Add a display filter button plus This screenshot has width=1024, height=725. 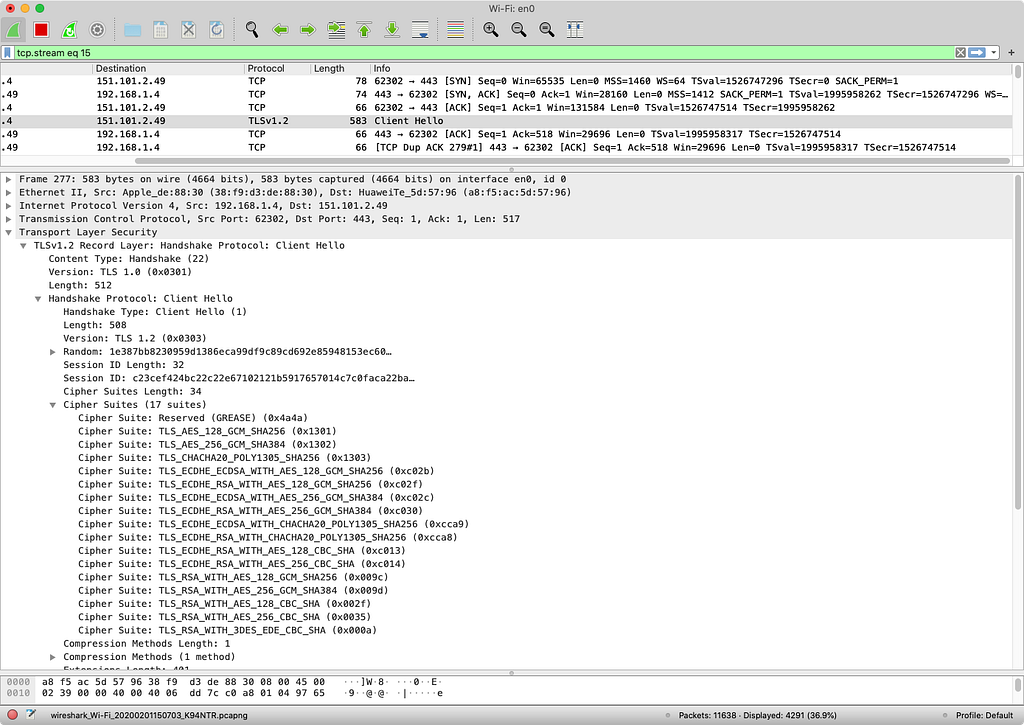pos(1011,52)
